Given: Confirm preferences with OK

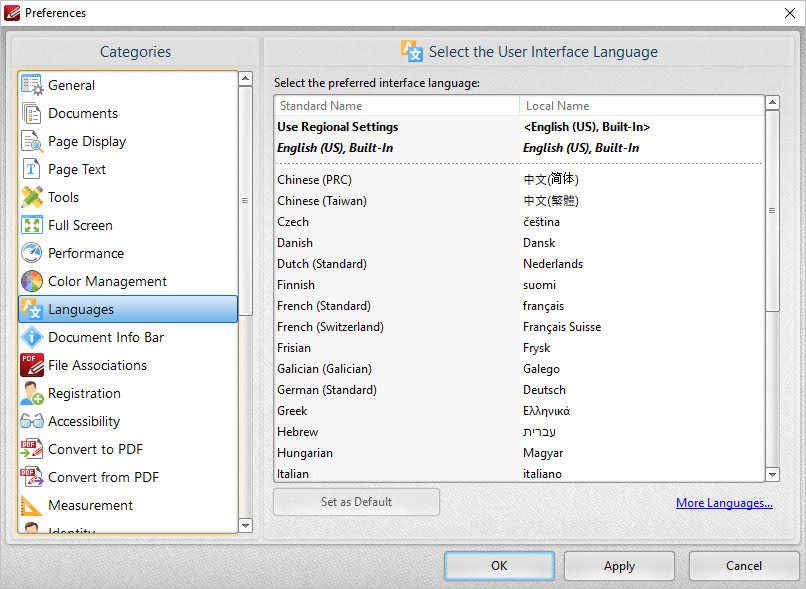Looking at the screenshot, I should pos(499,565).
